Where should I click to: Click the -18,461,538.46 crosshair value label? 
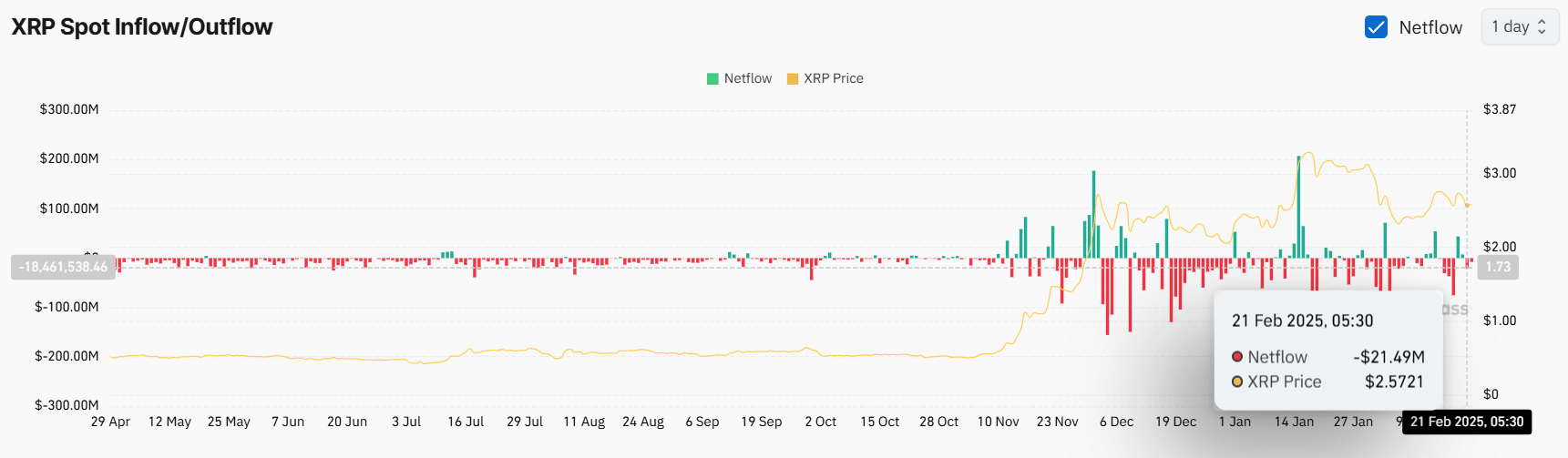coord(63,267)
